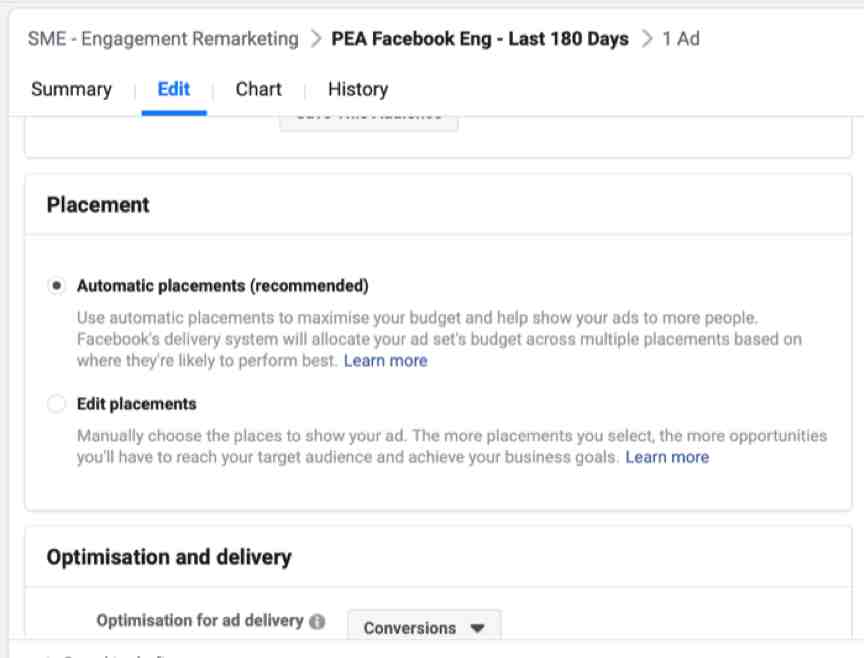Select Edit placements radio button
Image resolution: width=864 pixels, height=658 pixels.
point(56,404)
